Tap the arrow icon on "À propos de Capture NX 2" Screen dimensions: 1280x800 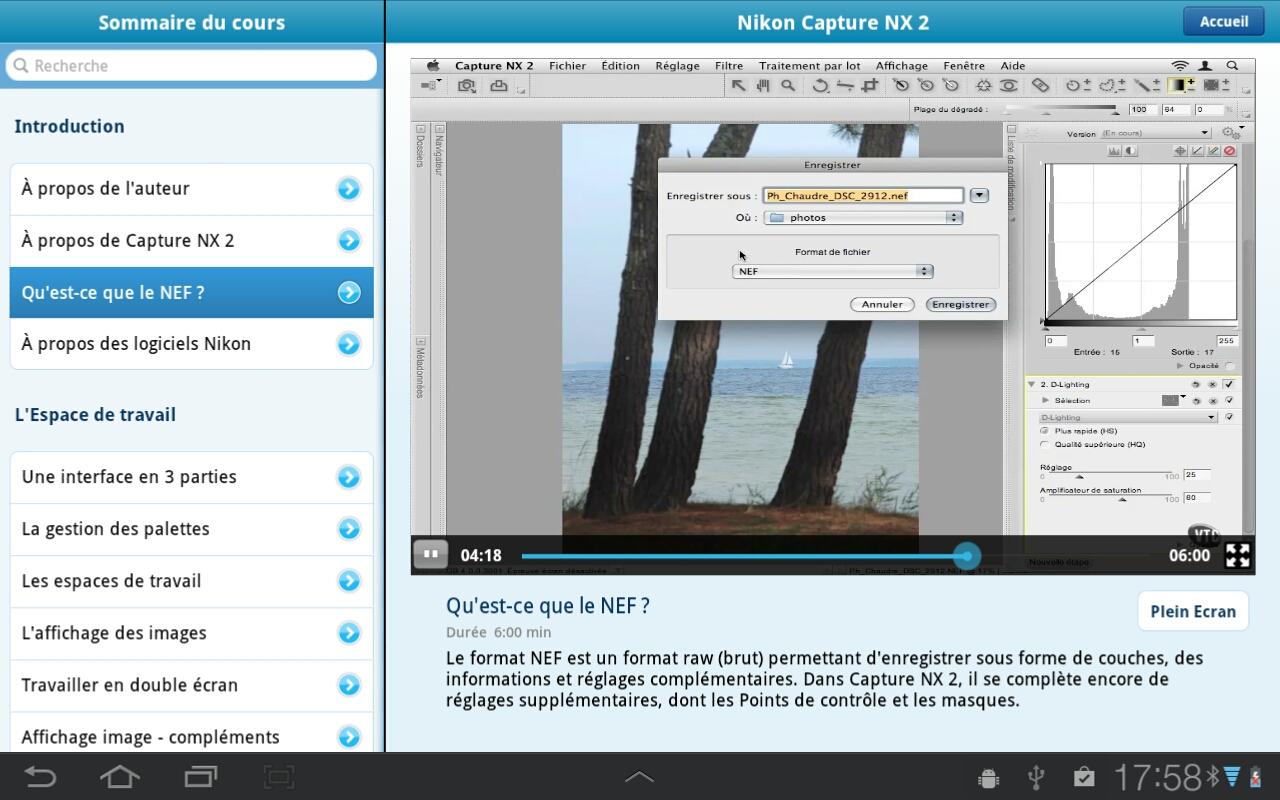(348, 240)
